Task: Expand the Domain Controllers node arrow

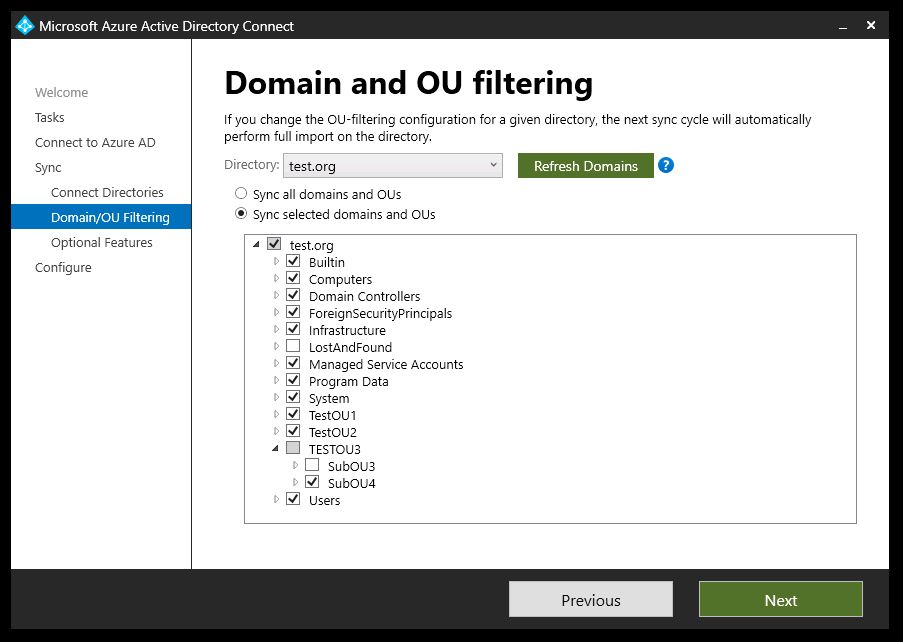Action: 276,295
